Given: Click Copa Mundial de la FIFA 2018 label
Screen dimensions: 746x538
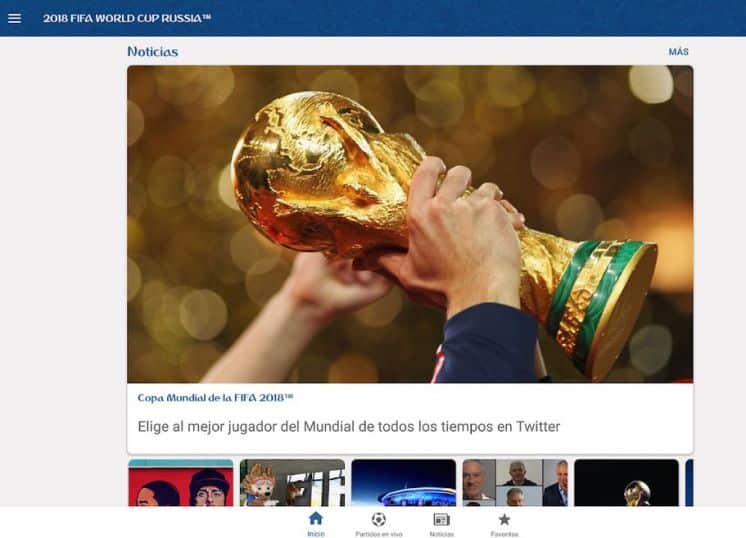Looking at the screenshot, I should coord(215,398).
